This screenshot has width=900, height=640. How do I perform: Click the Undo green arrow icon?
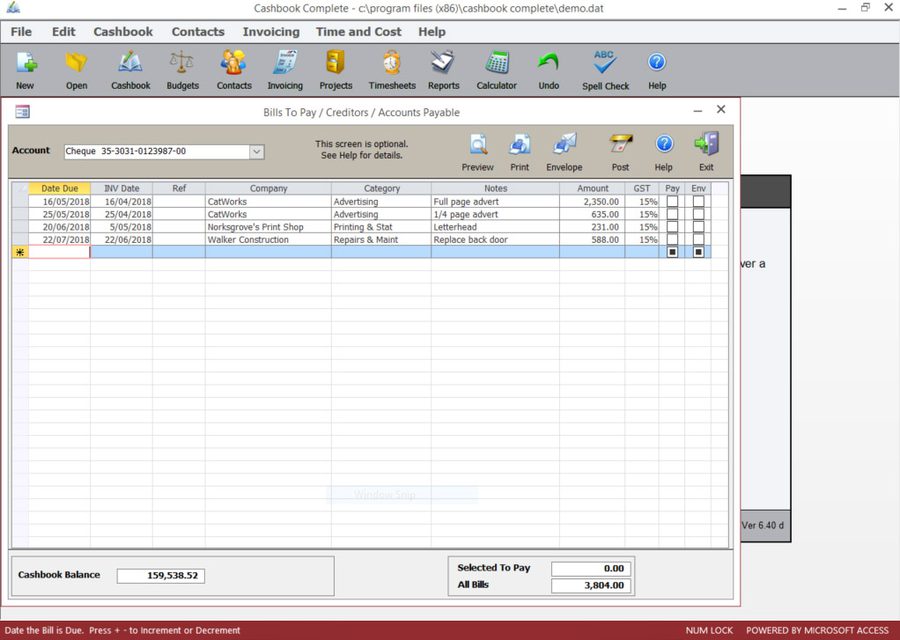coord(548,63)
